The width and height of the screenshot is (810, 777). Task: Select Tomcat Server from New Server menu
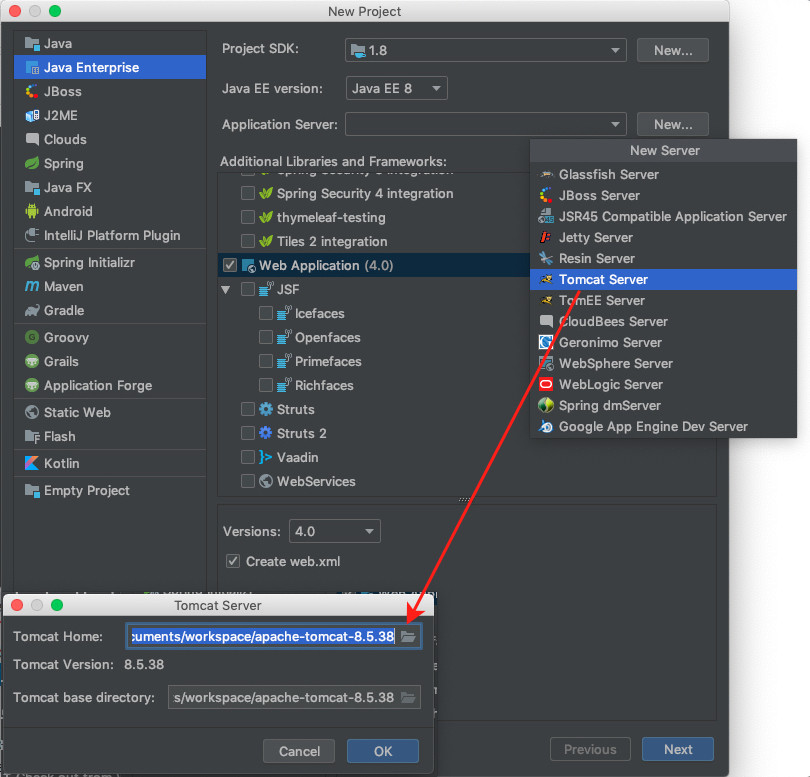(603, 280)
